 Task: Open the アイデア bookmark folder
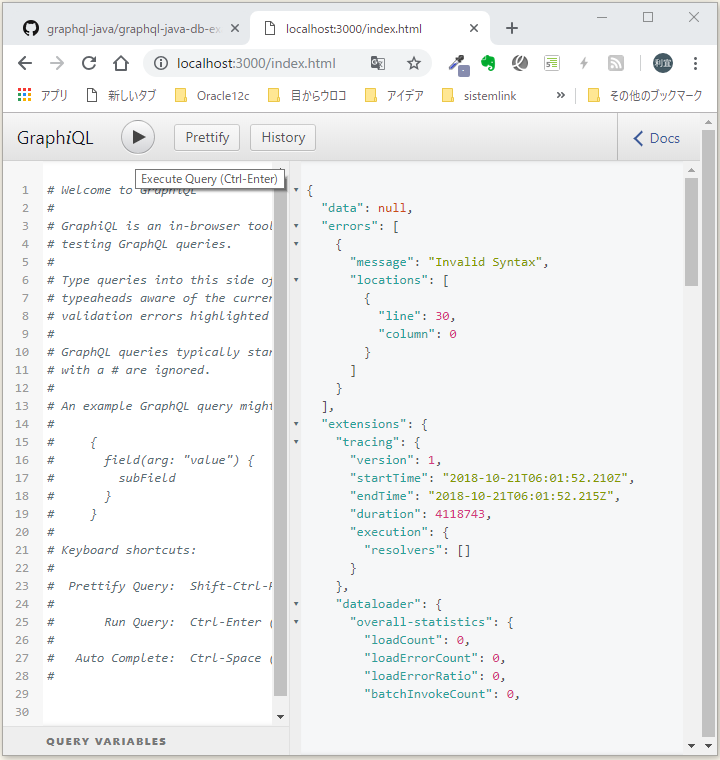tap(395, 95)
